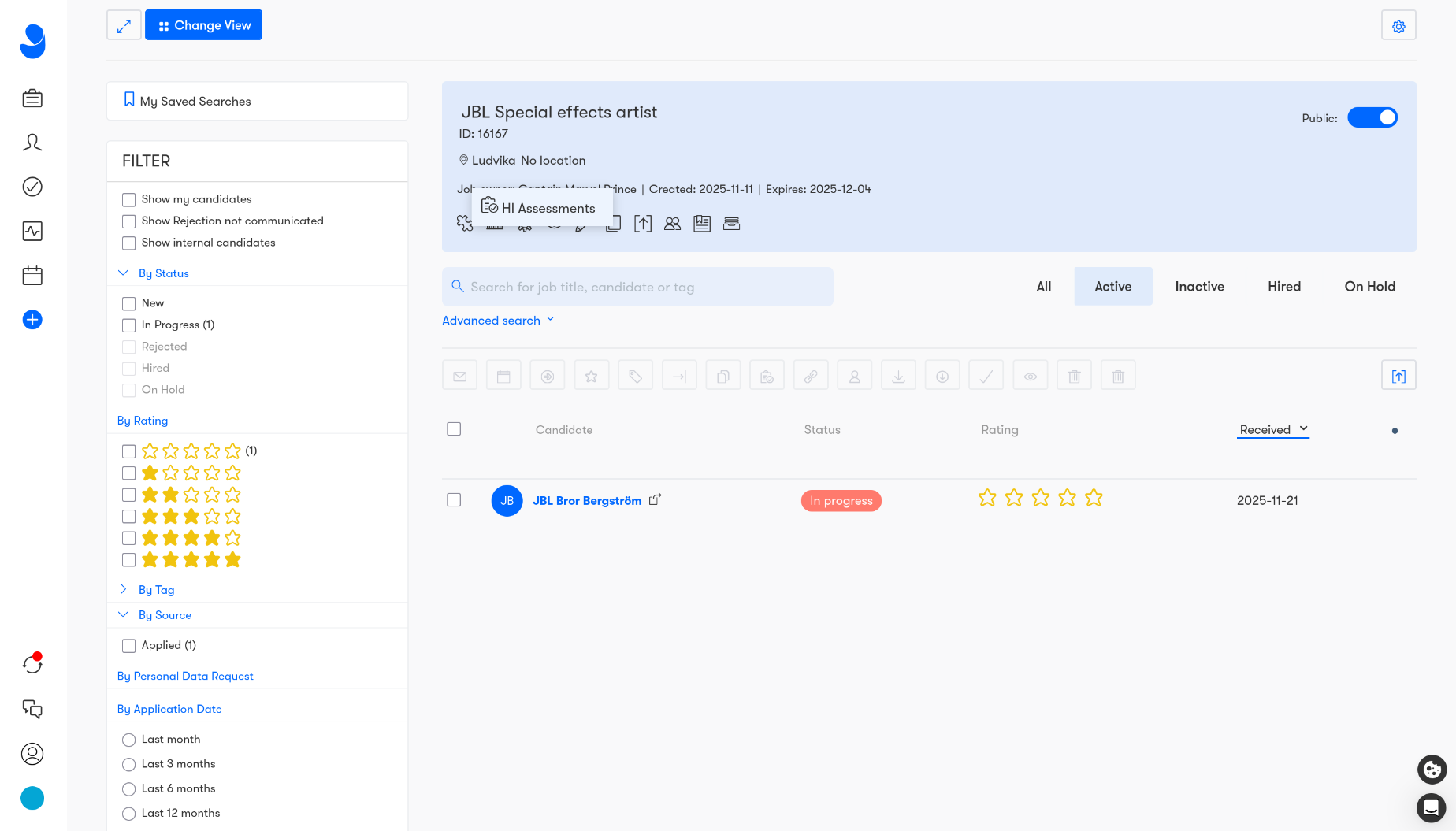
Task: Click the briefcase jobs icon in sidebar
Action: coord(32,98)
